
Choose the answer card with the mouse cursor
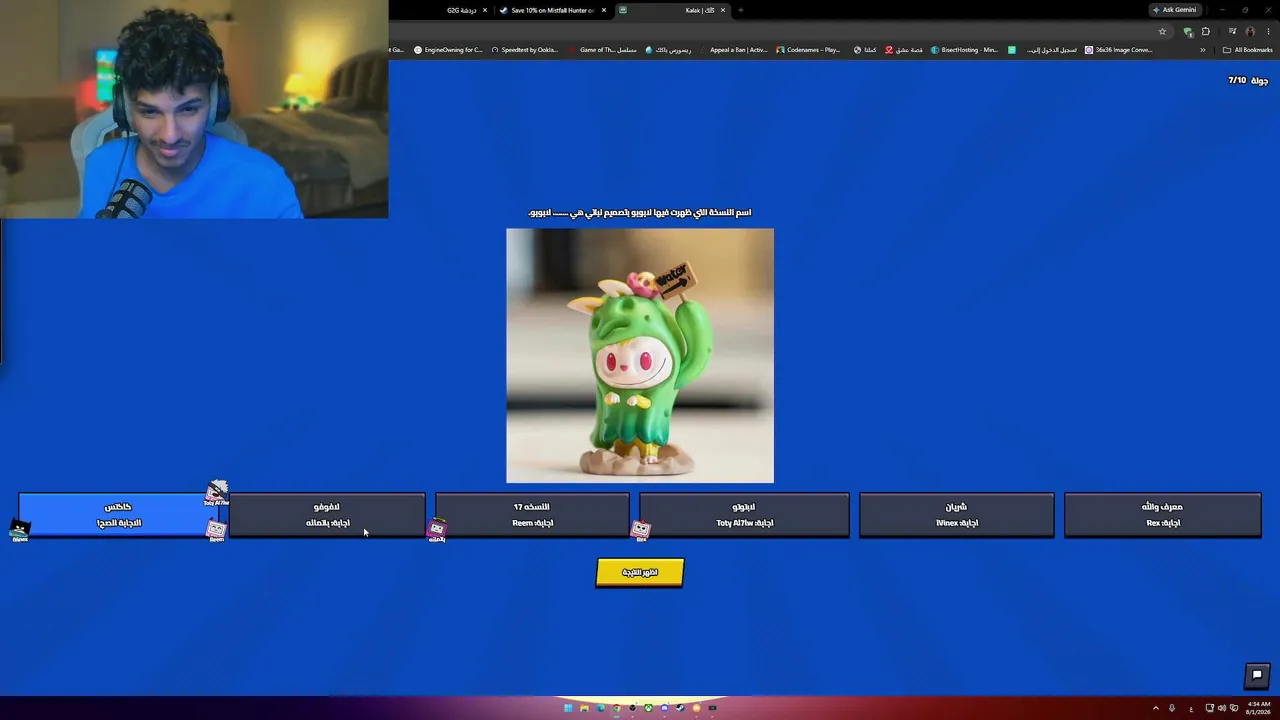[327, 515]
